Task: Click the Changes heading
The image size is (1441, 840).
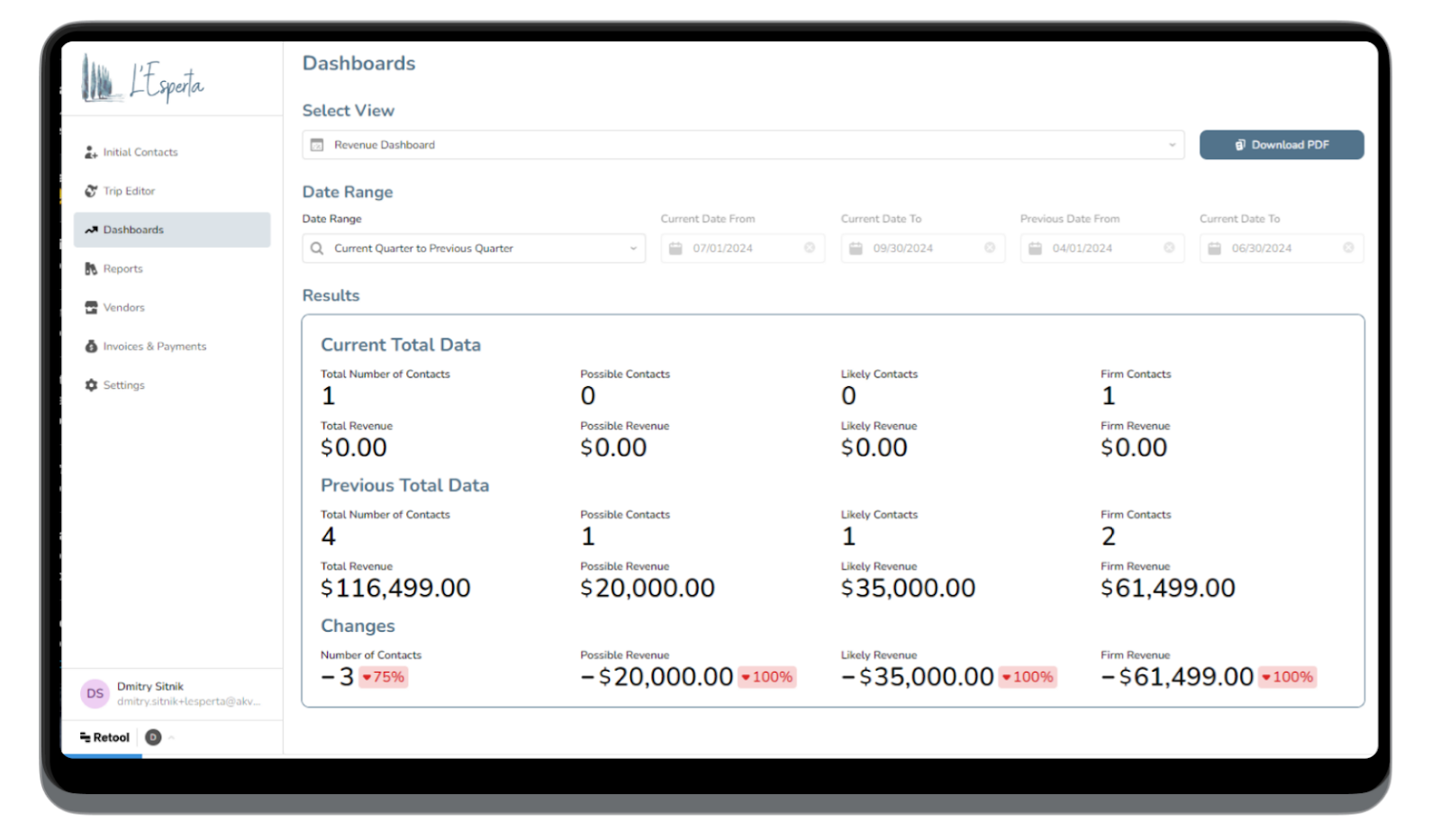Action: click(358, 626)
